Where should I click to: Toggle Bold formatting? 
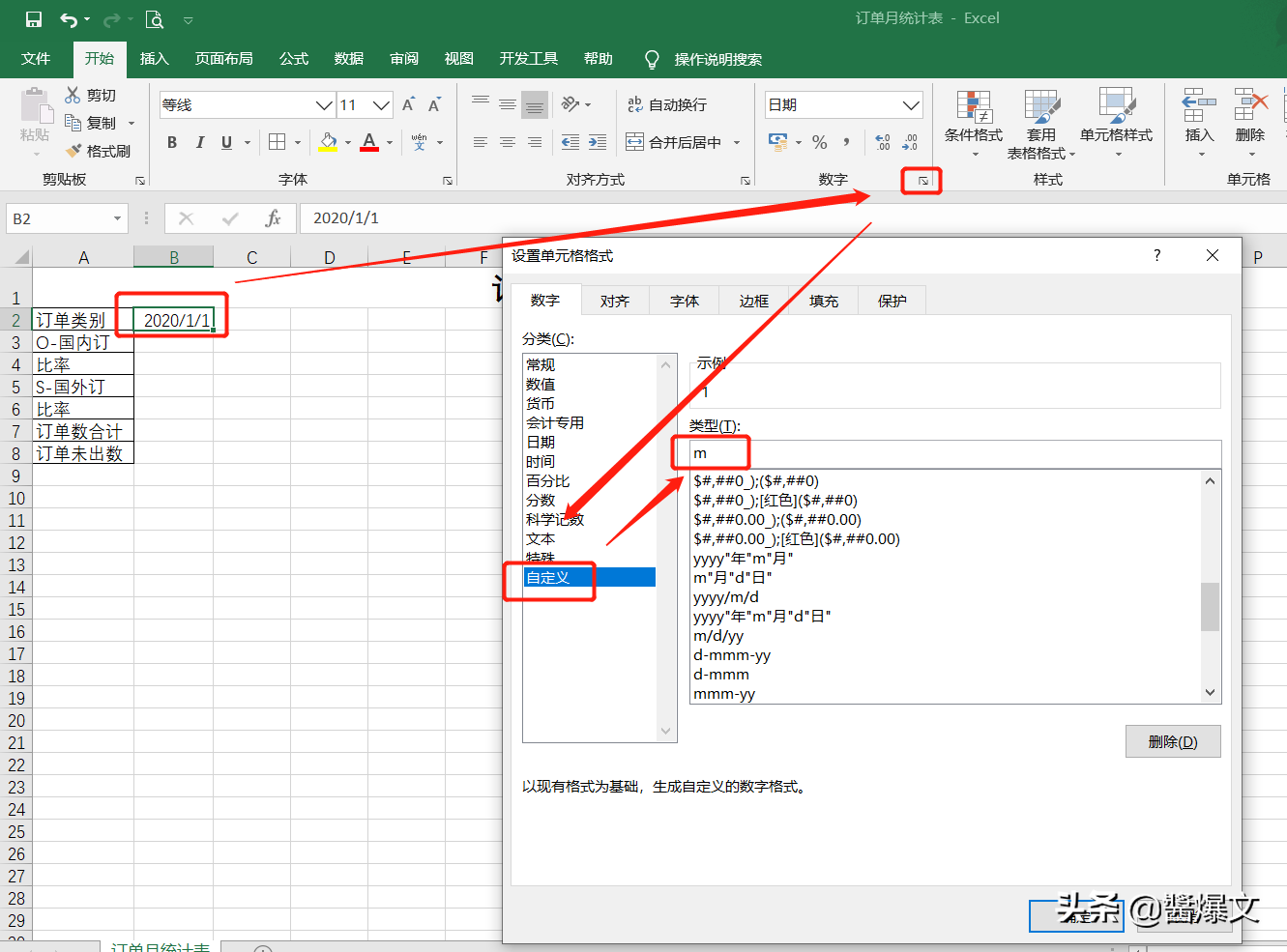click(172, 142)
